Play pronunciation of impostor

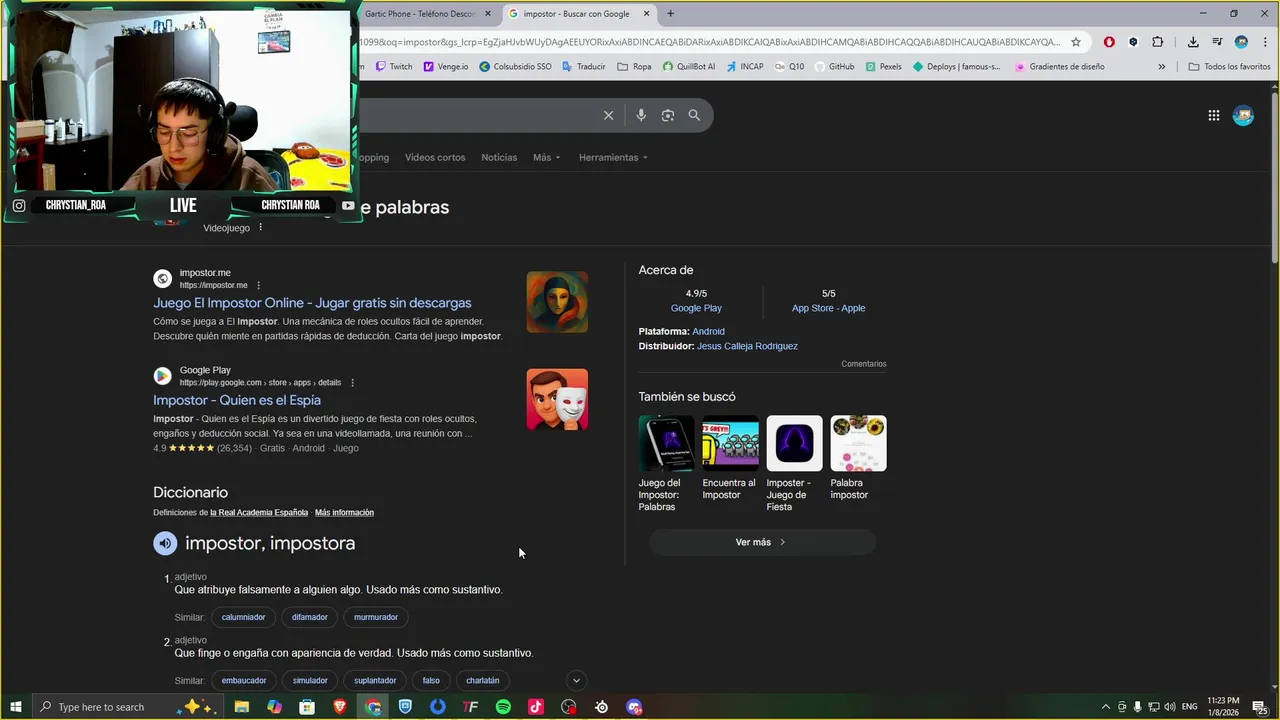click(165, 543)
